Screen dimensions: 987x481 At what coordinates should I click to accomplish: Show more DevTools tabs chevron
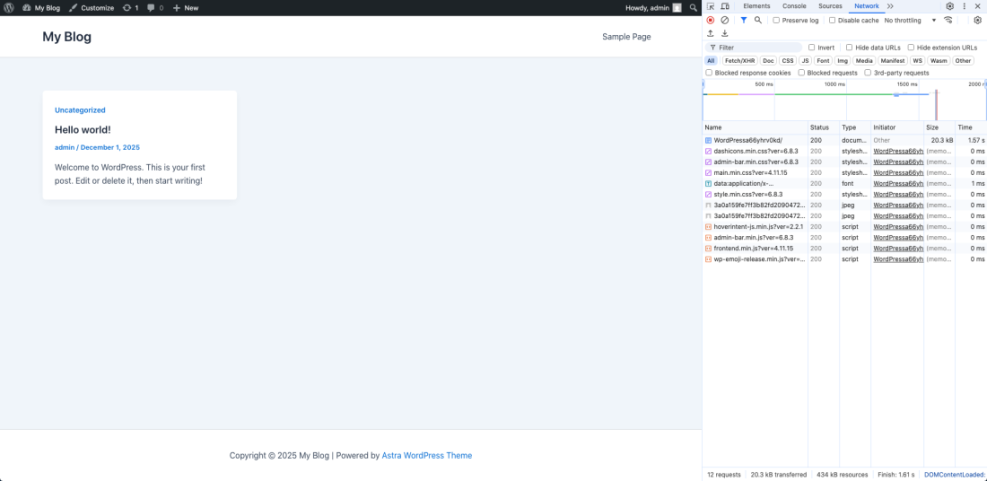click(x=890, y=6)
